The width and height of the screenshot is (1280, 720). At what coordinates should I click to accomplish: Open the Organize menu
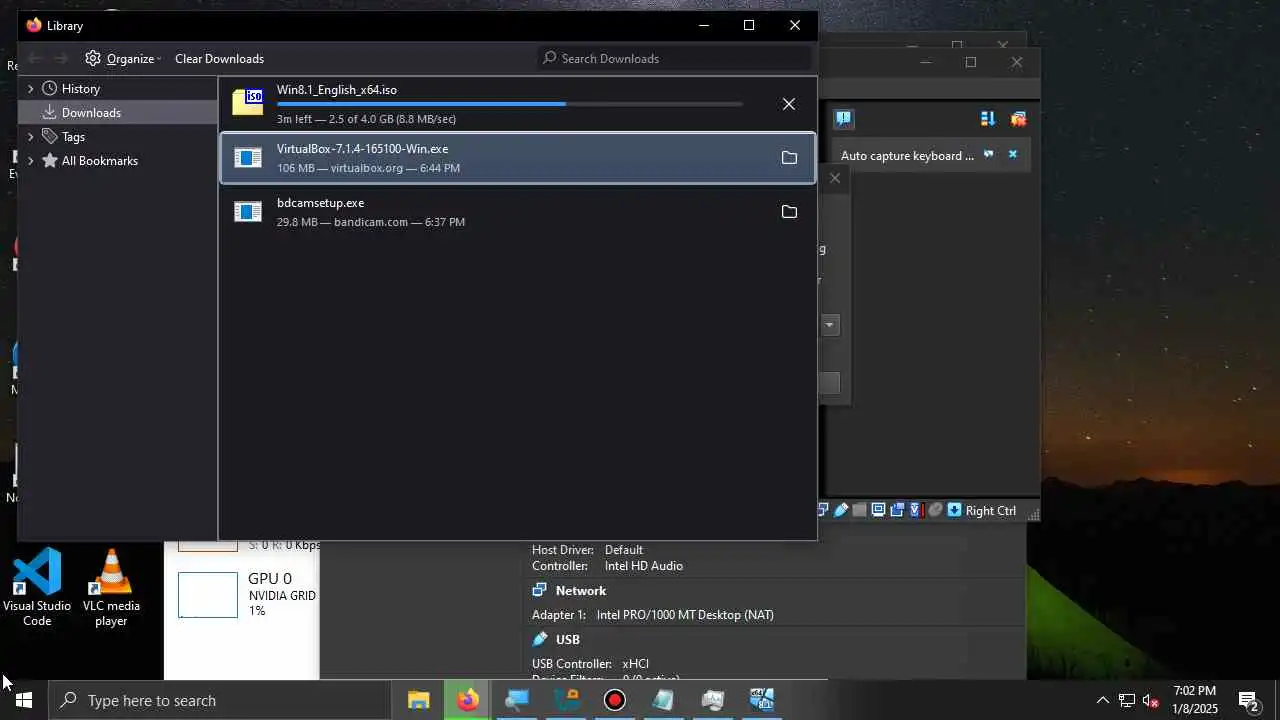(123, 58)
